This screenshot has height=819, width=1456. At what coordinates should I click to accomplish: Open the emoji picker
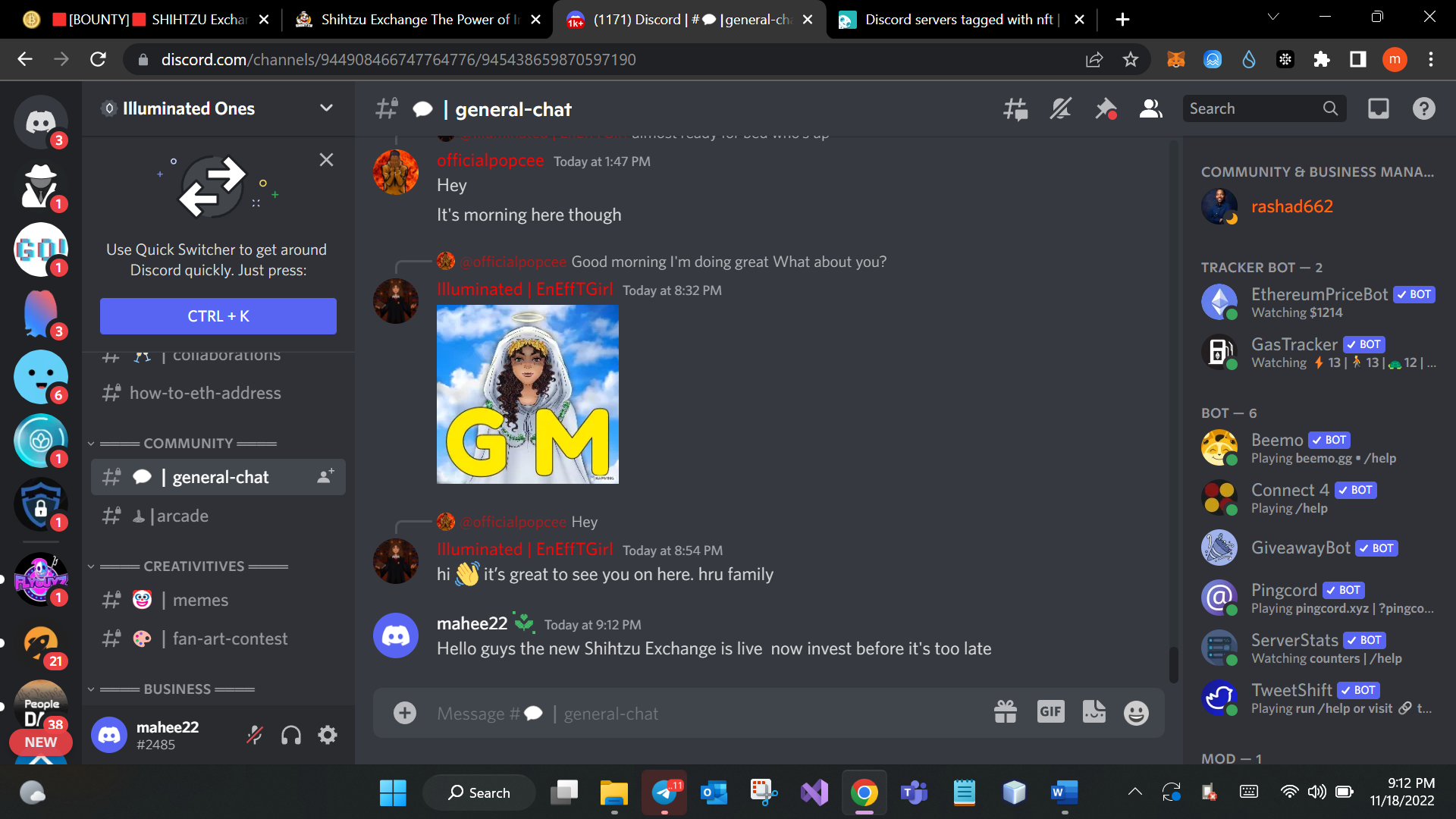pos(1136,712)
